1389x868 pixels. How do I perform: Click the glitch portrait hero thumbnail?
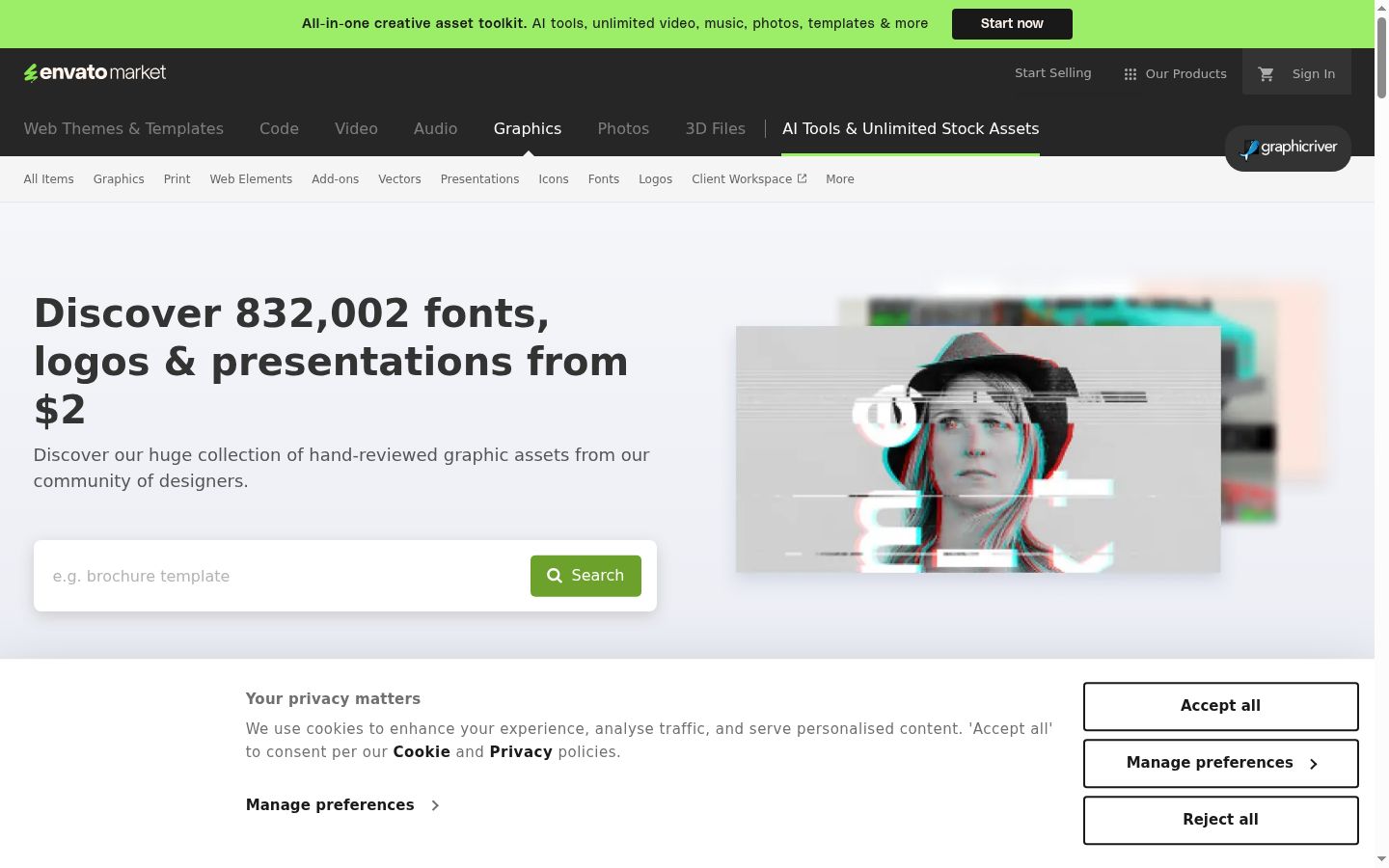click(x=978, y=449)
